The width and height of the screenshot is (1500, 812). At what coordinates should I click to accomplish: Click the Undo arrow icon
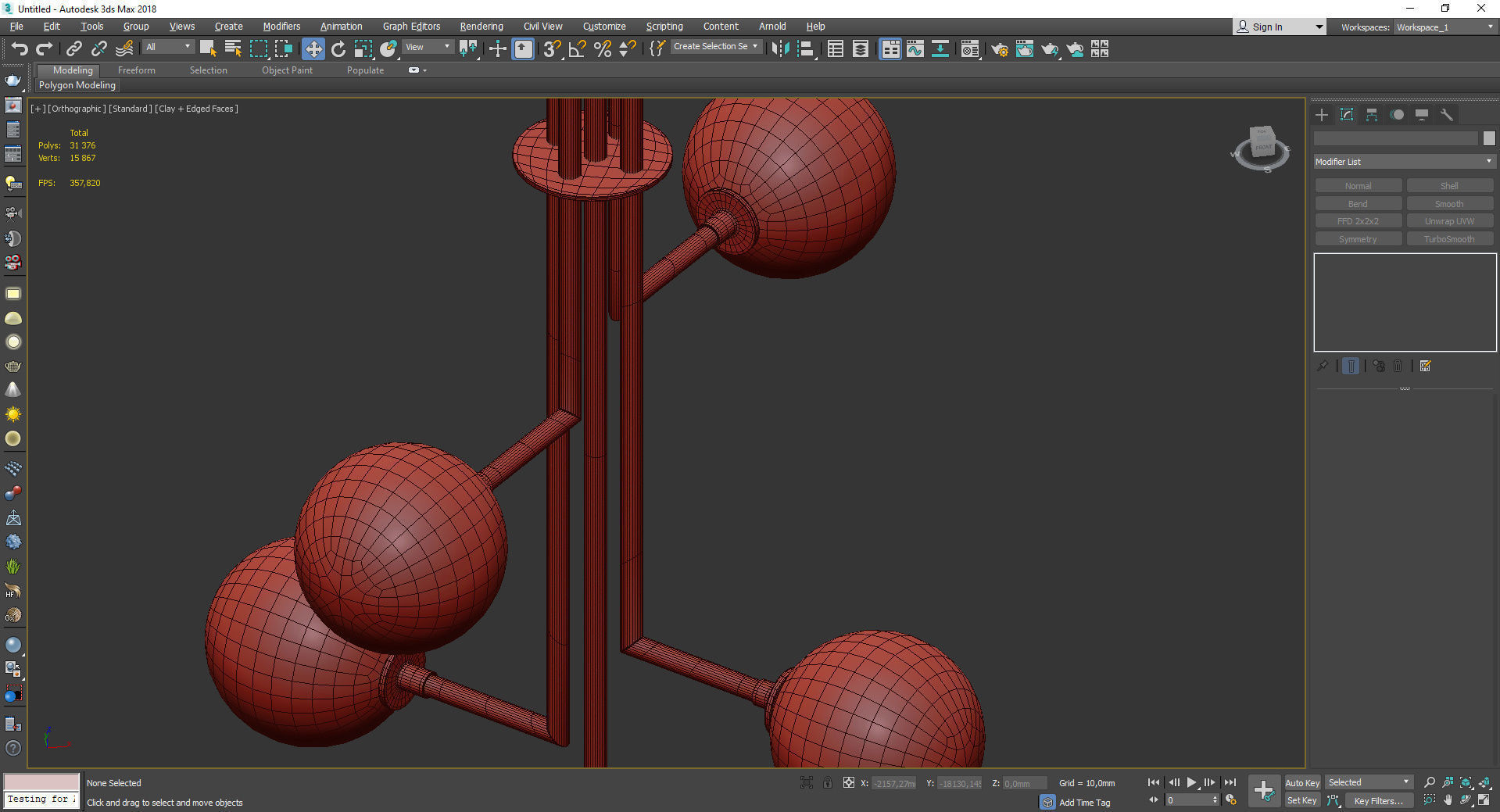[x=20, y=49]
